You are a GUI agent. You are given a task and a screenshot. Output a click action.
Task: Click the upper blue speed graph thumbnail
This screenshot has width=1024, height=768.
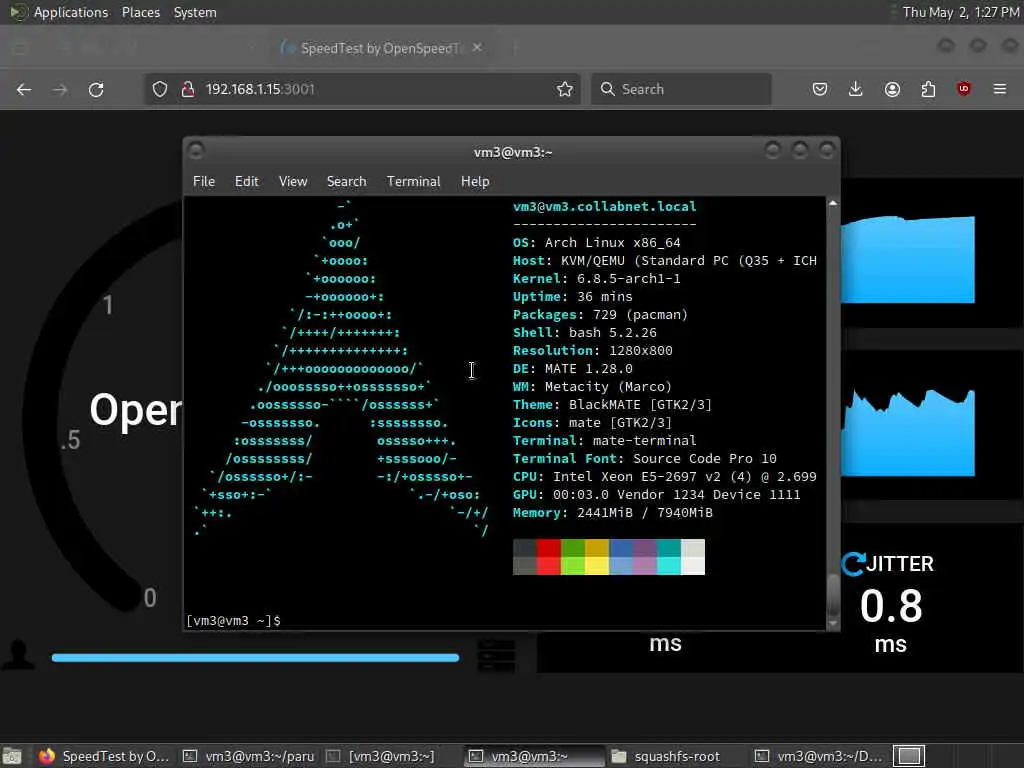coord(908,260)
